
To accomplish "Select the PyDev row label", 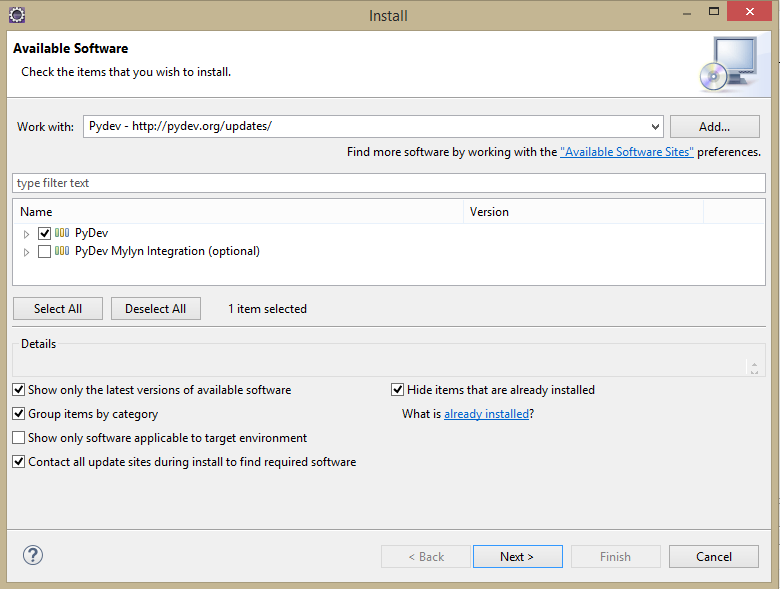I will (92, 233).
